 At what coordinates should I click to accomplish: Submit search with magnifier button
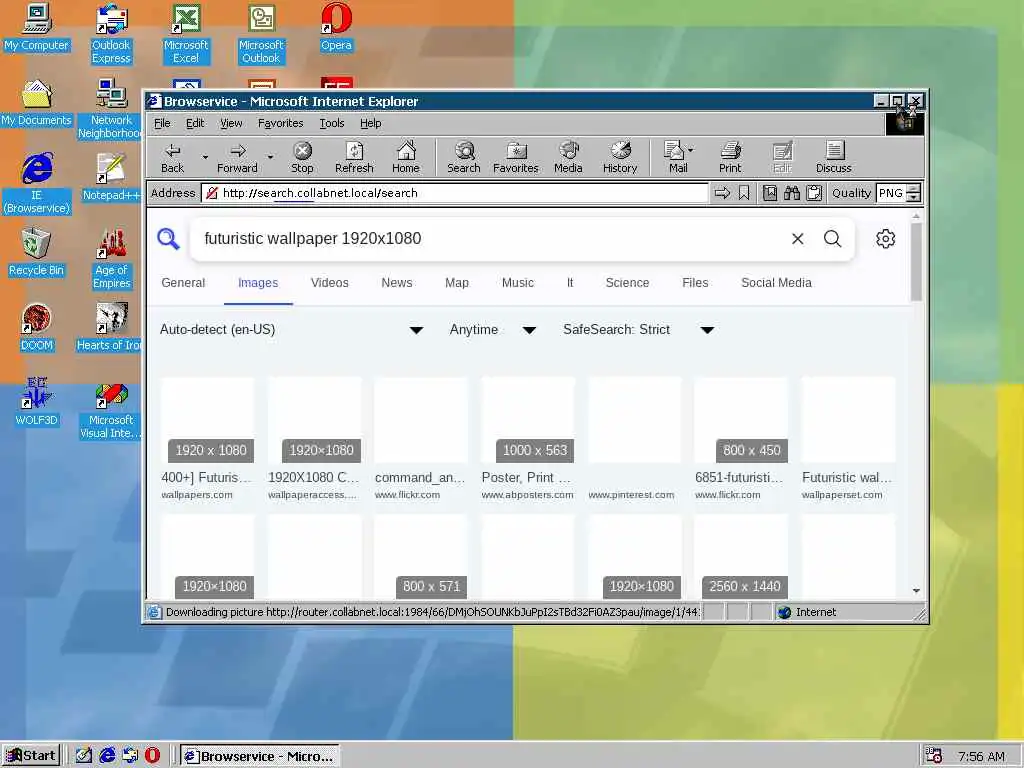[x=833, y=238]
